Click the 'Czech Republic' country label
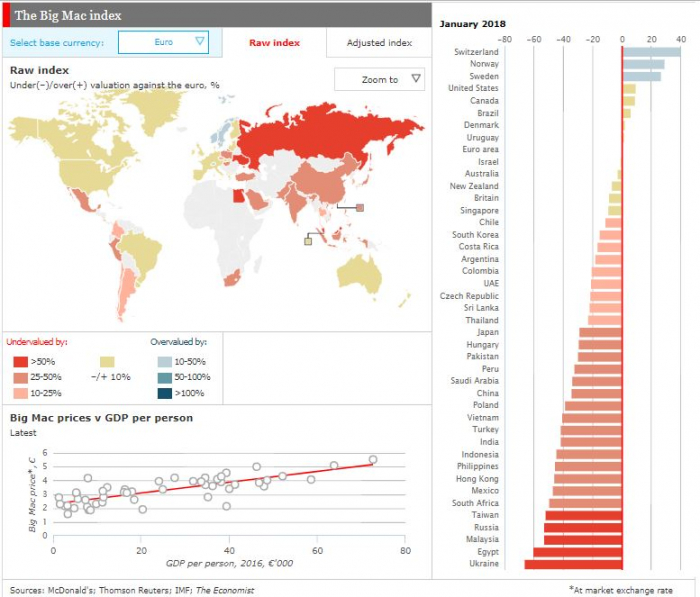Image resolution: width=700 pixels, height=597 pixels. point(469,296)
